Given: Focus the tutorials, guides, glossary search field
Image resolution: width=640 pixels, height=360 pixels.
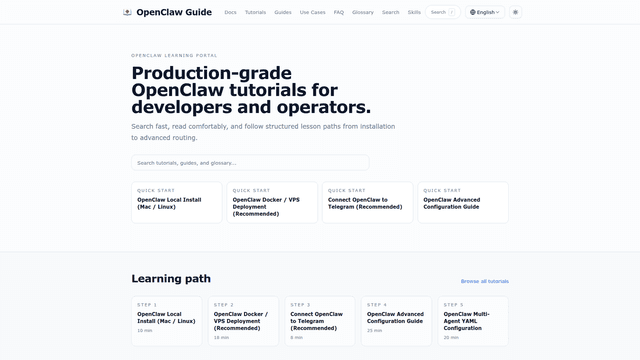Looking at the screenshot, I should pyautogui.click(x=250, y=162).
